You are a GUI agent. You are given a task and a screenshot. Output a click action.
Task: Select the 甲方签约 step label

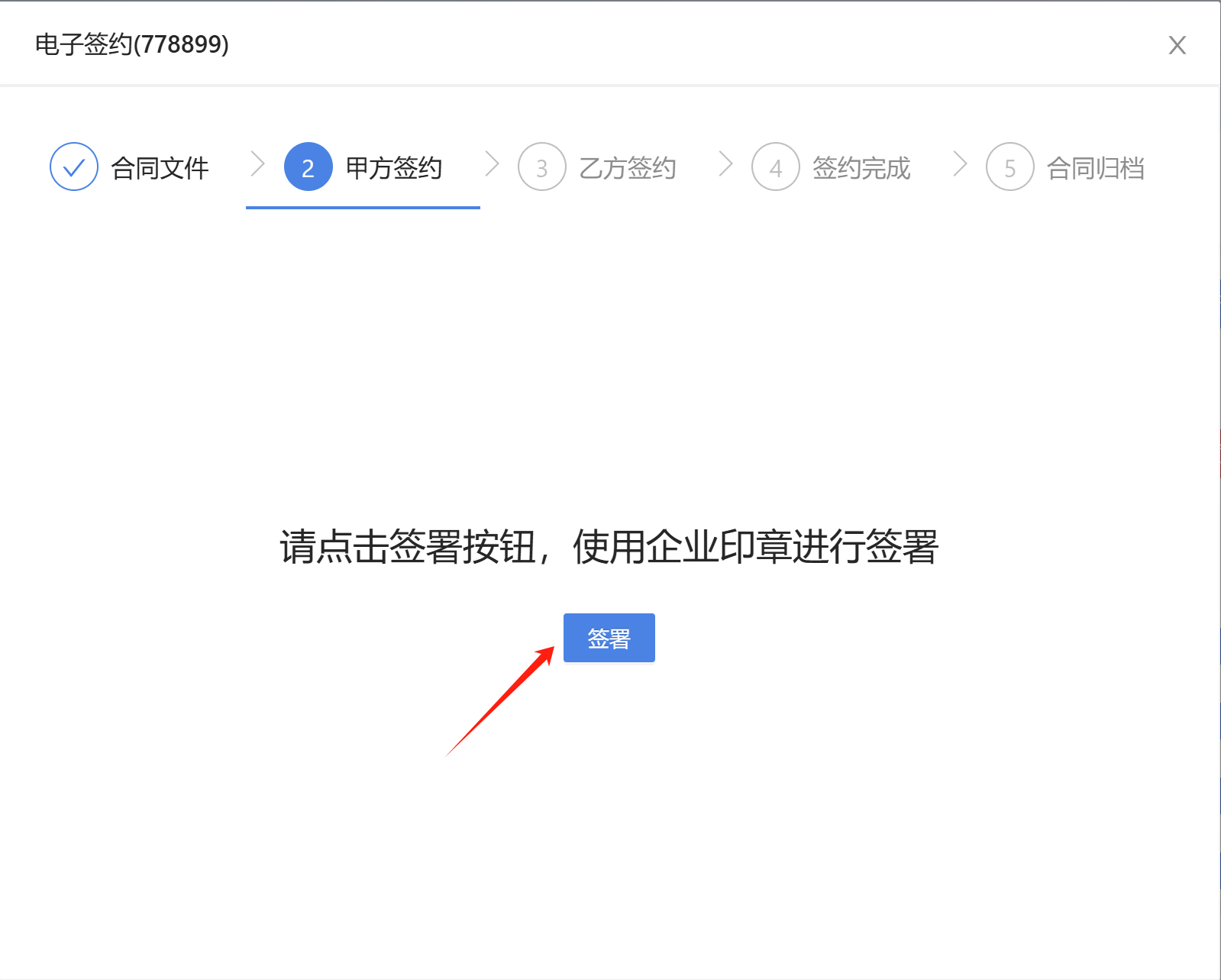click(394, 168)
